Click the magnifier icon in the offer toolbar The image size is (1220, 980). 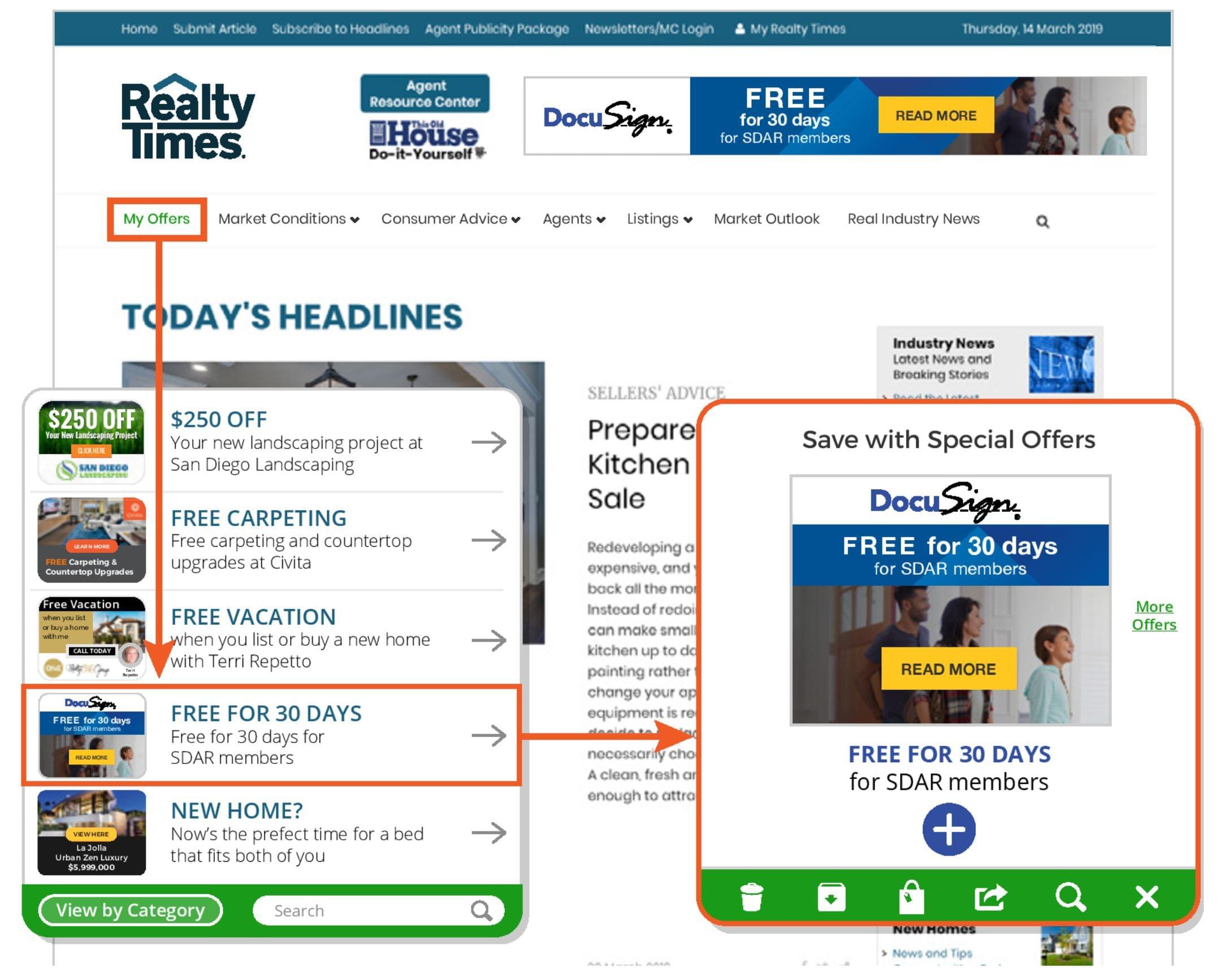[x=1070, y=897]
